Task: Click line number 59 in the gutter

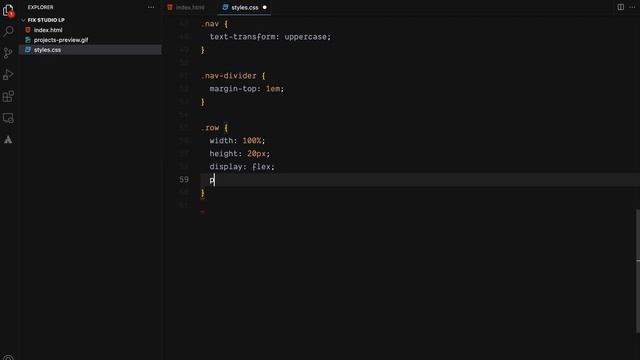Action: [x=184, y=180]
